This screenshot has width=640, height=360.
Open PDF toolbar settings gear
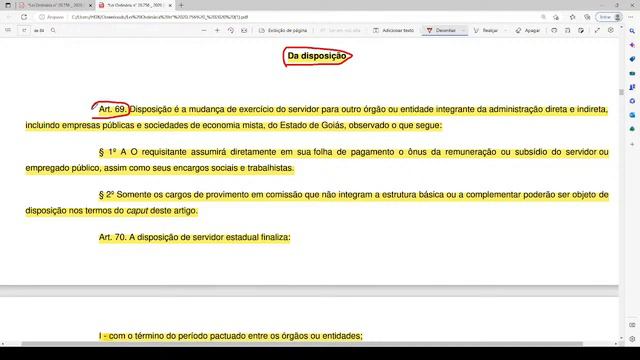[x=611, y=30]
